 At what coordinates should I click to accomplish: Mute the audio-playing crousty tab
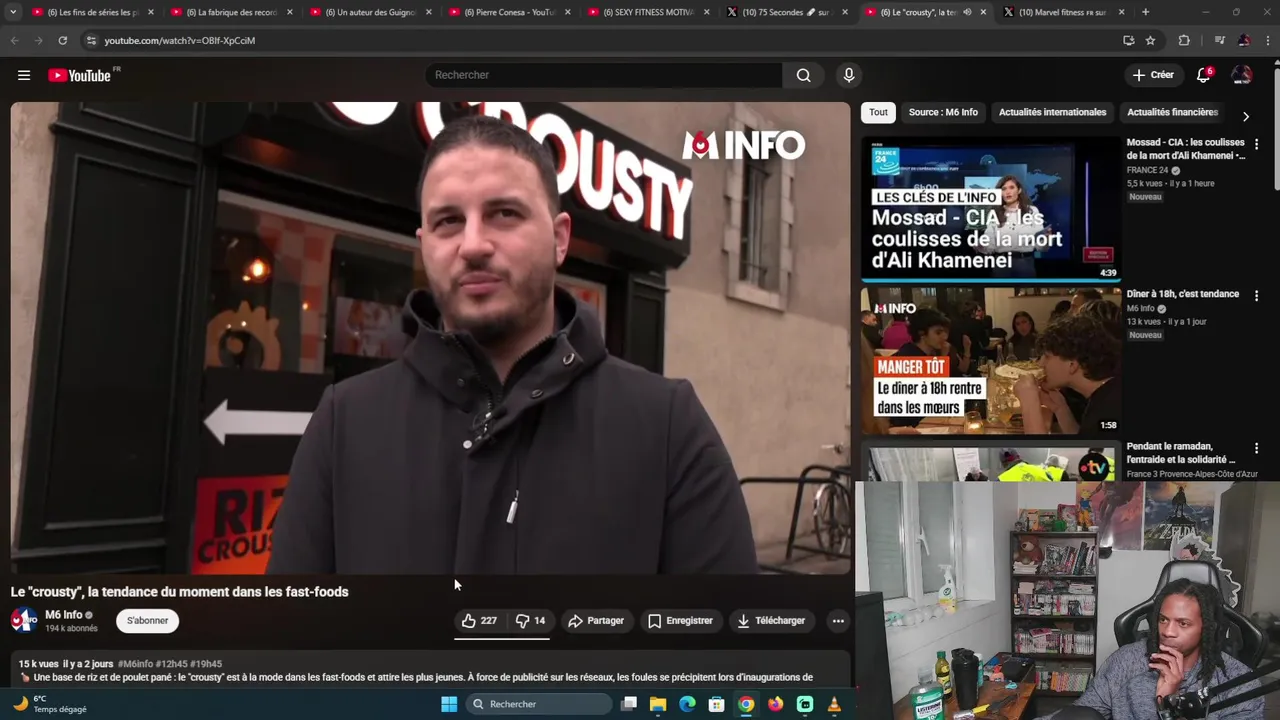point(967,12)
